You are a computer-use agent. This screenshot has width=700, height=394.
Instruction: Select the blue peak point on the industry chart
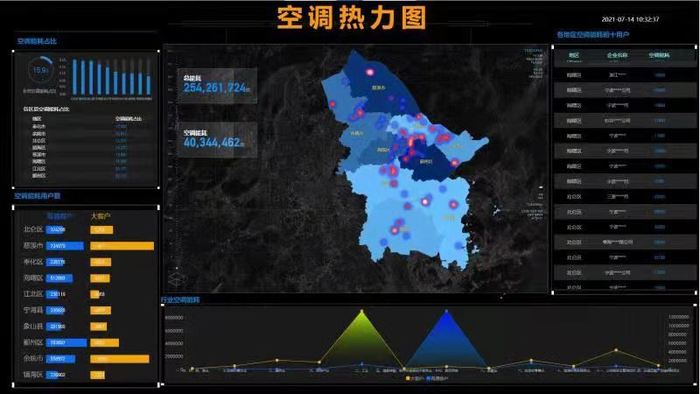point(446,311)
